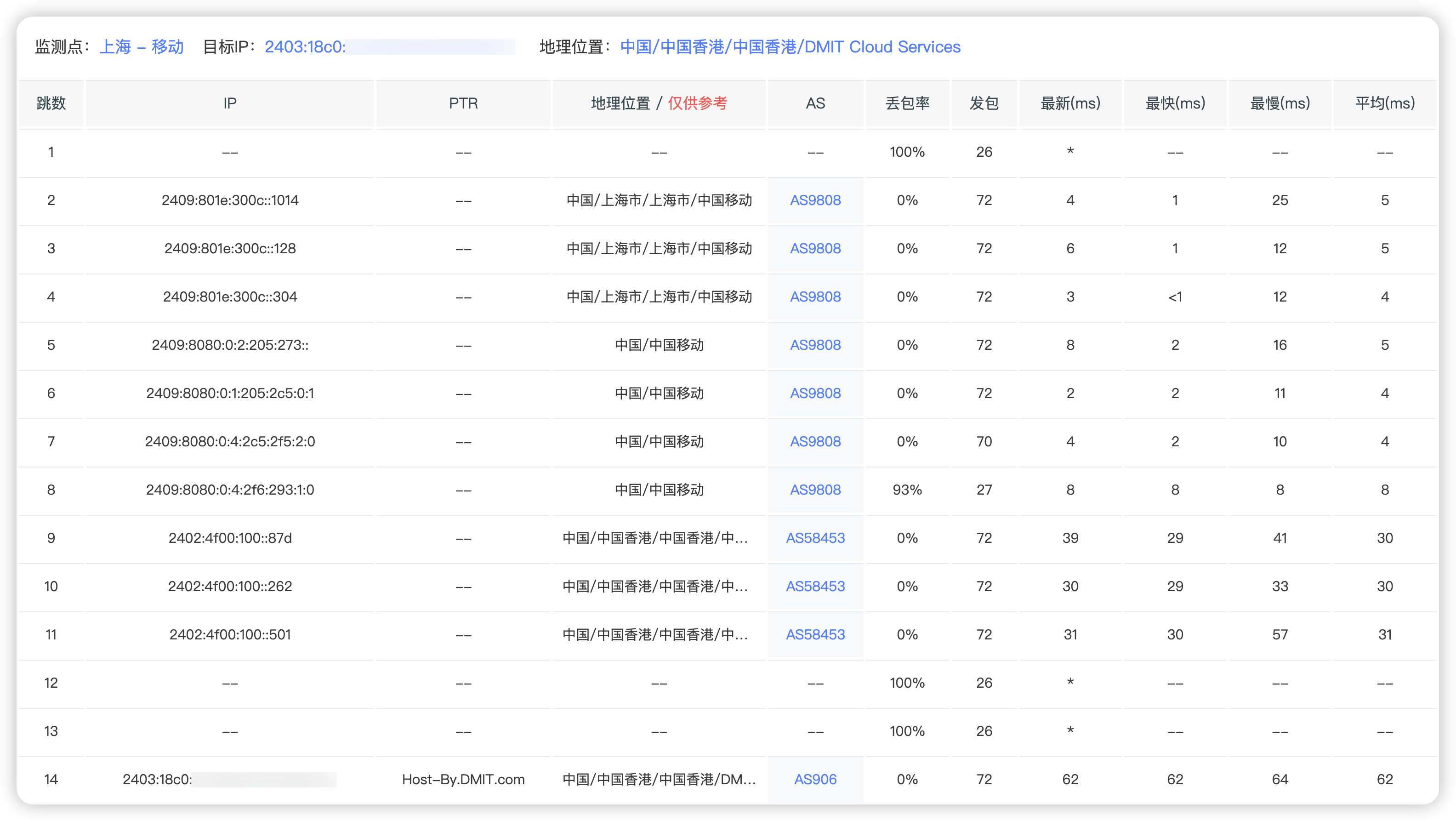Click the 平均(ms) column header
The width and height of the screenshot is (1456, 821).
(x=1385, y=103)
